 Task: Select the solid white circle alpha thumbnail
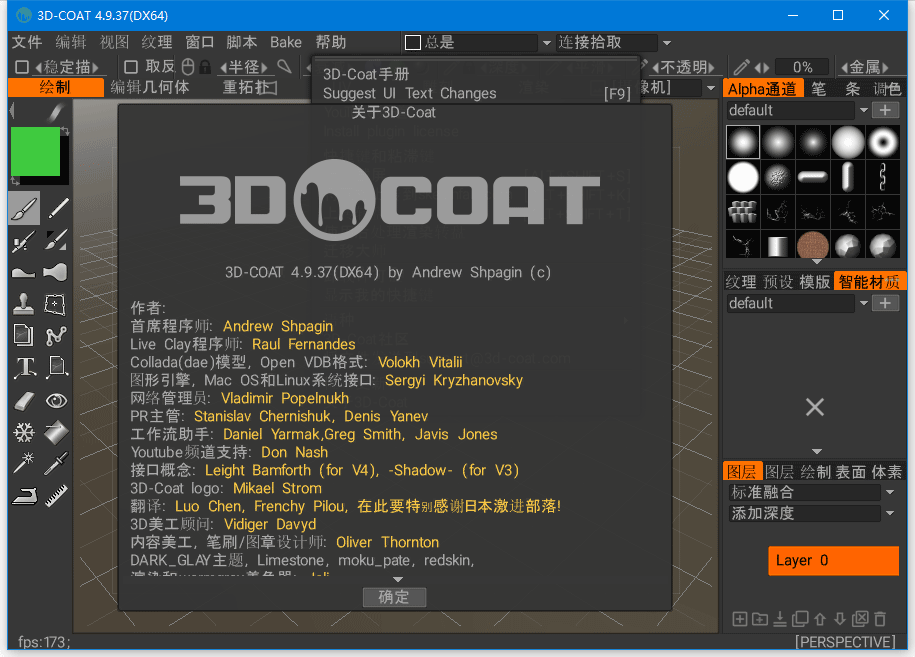click(x=743, y=177)
